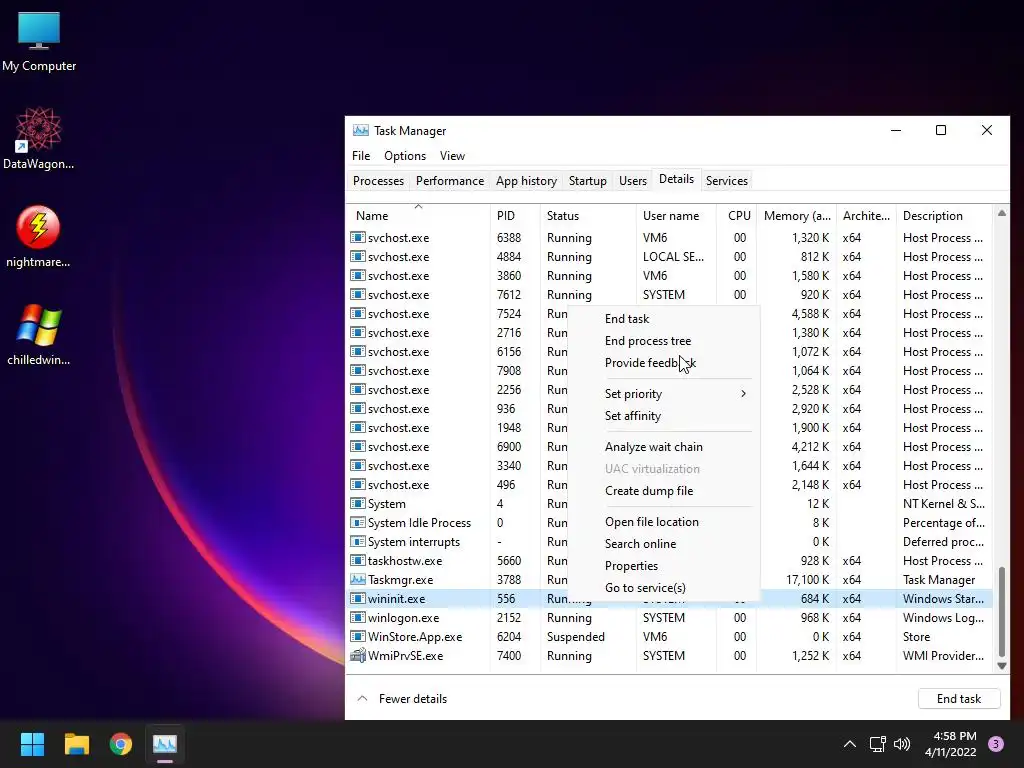Click the WmiPrvSE.exe process icon
Viewport: 1024px width, 768px height.
pos(357,655)
